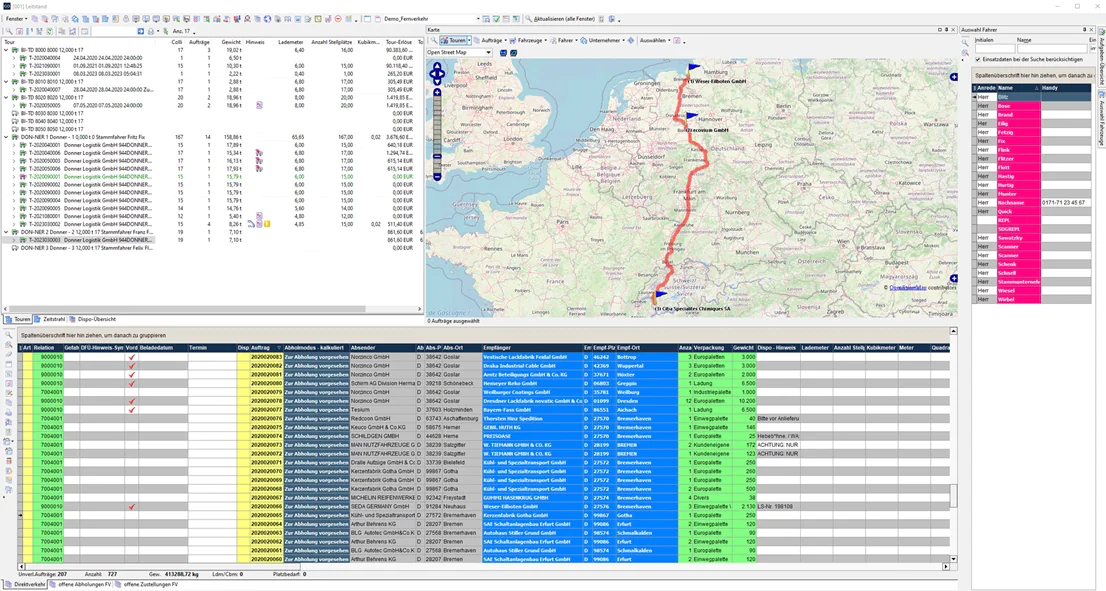
Task: Open the Fenster menu
Action: 16,19
